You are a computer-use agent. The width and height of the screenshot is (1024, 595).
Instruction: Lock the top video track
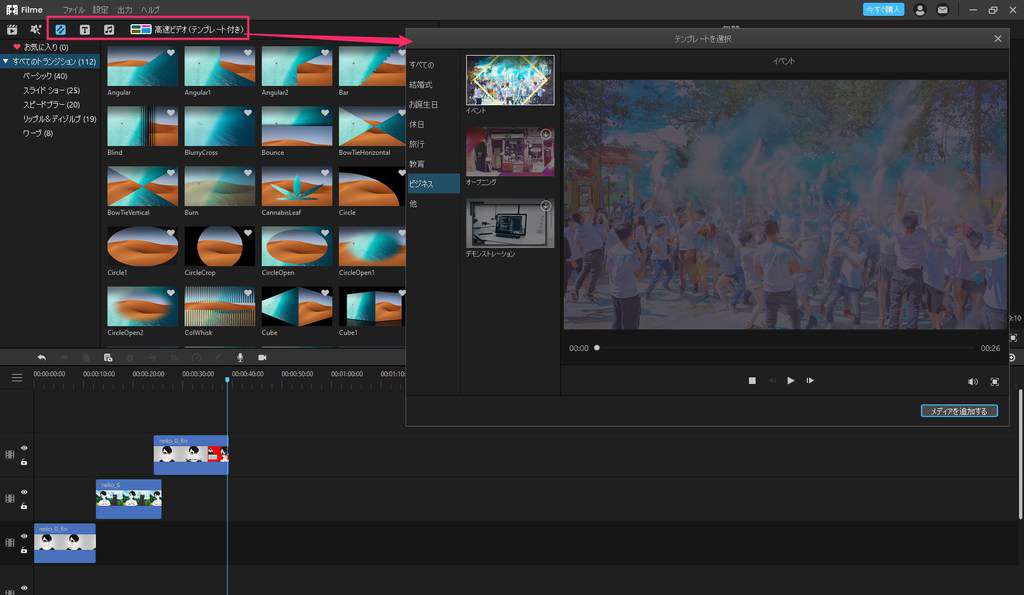24,462
